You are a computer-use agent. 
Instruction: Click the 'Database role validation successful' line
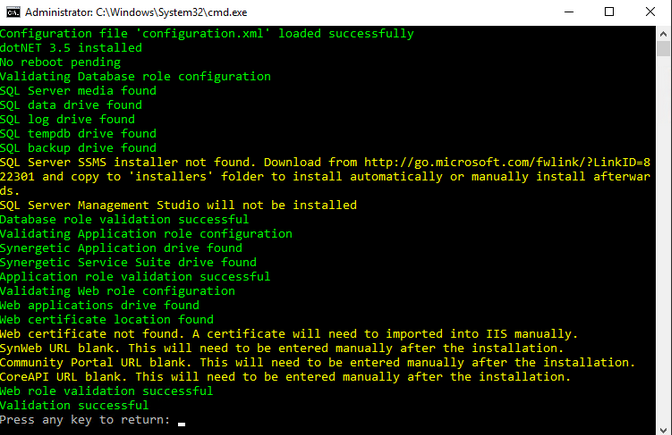[124, 219]
